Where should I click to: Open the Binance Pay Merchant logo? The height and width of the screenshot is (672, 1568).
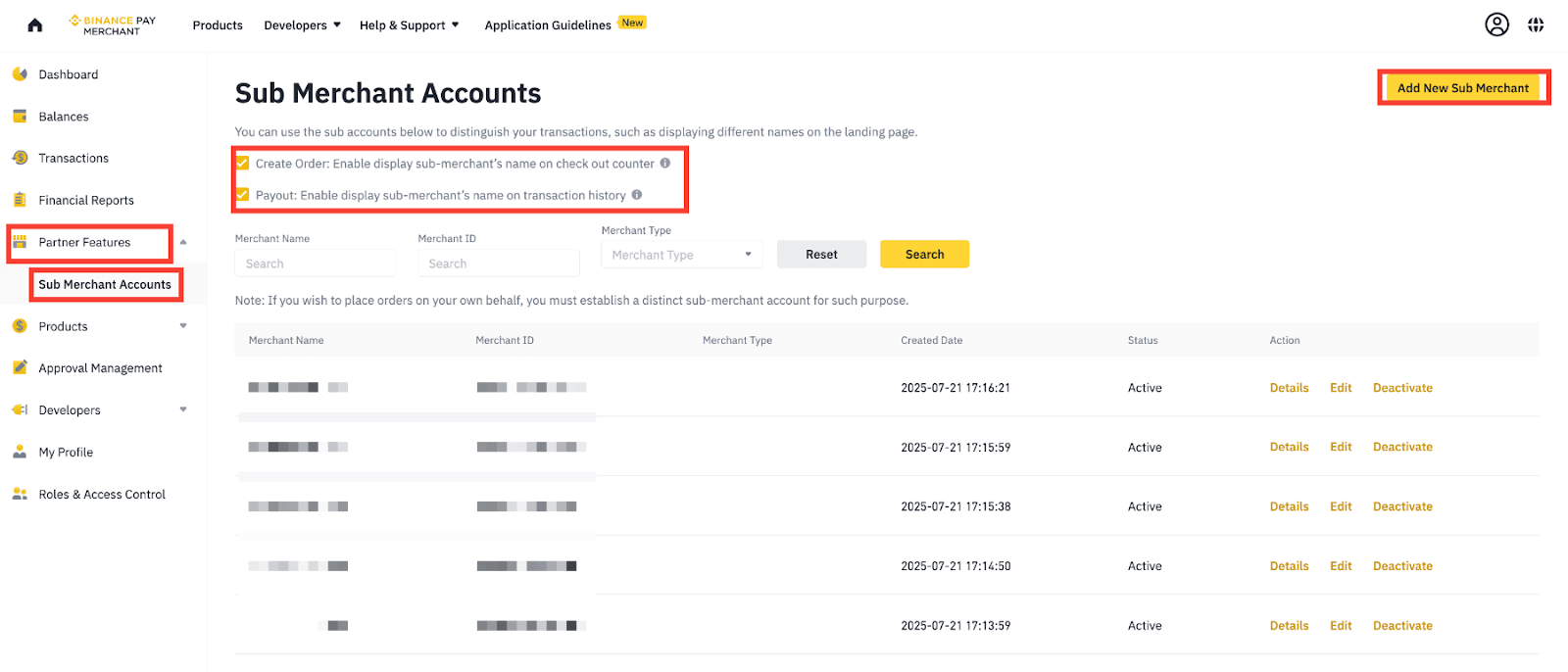click(x=112, y=25)
